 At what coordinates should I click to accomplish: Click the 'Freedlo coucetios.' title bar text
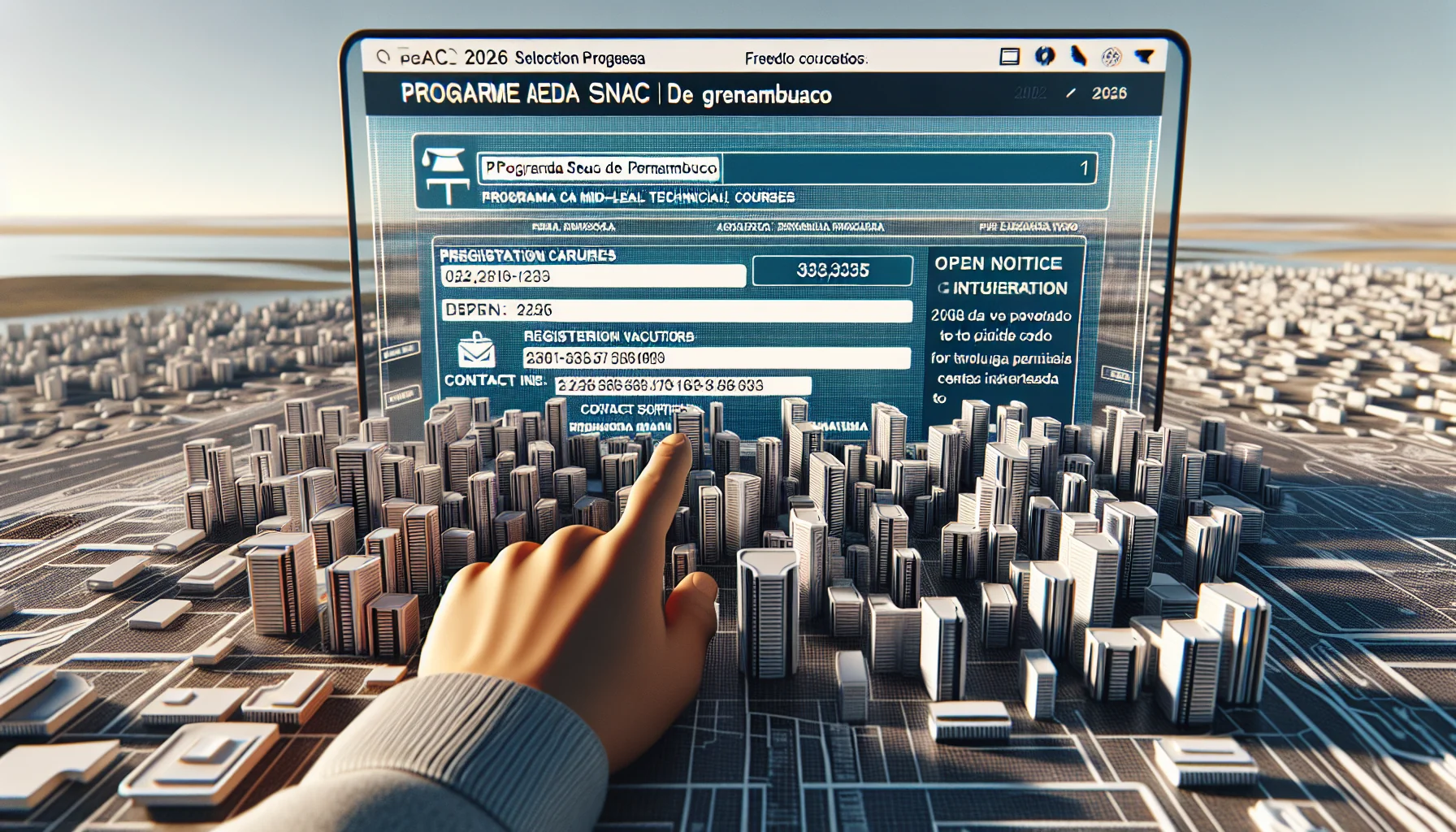[x=806, y=58]
